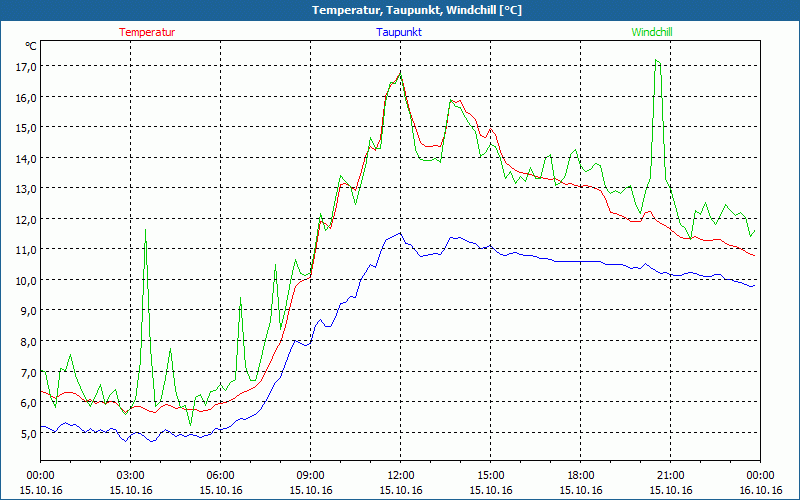This screenshot has width=800, height=500.
Task: Click the green Windchill spike near 03:30
Action: coord(145,230)
